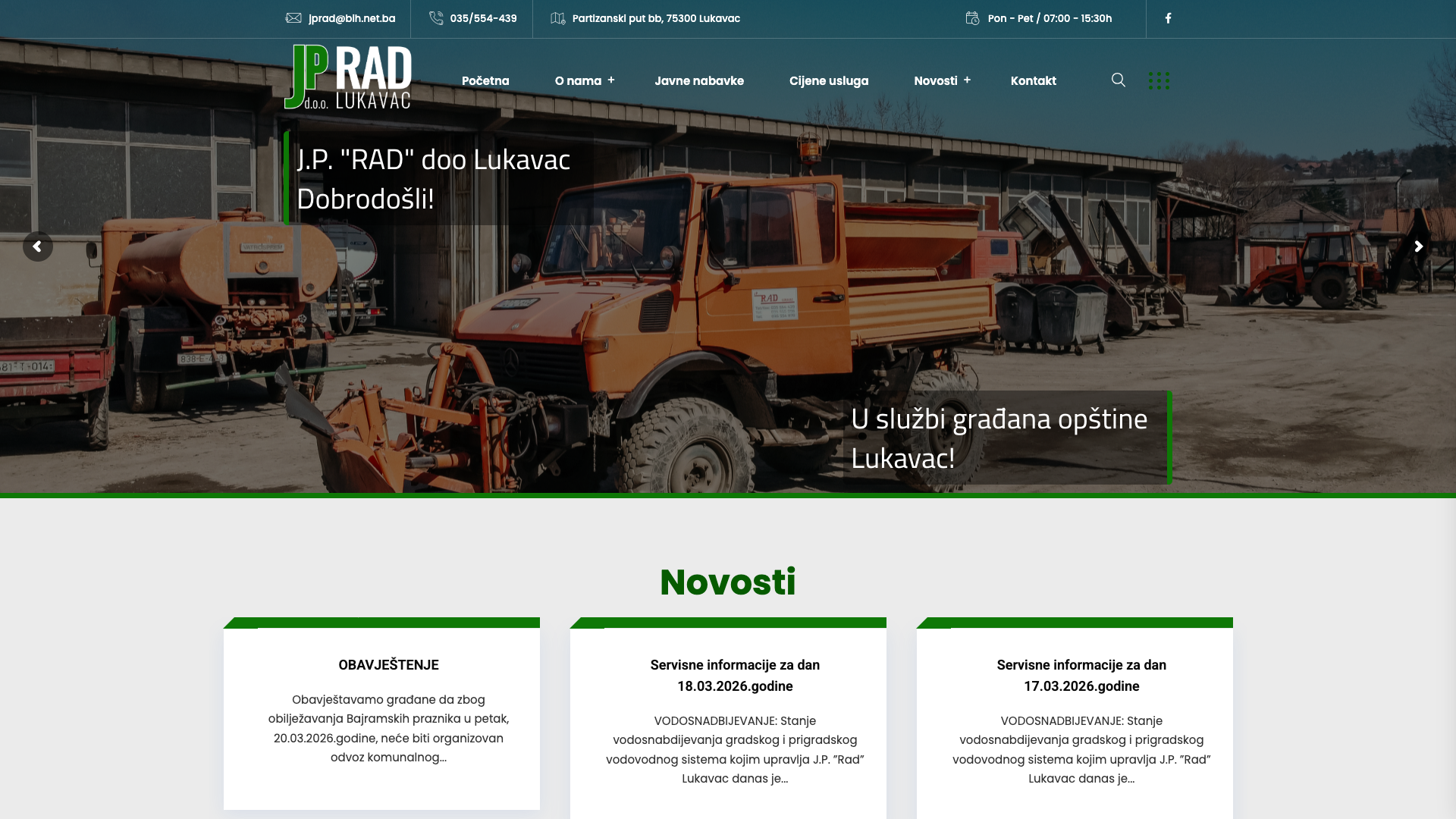
Task: Open the Novosti menu item
Action: (936, 80)
